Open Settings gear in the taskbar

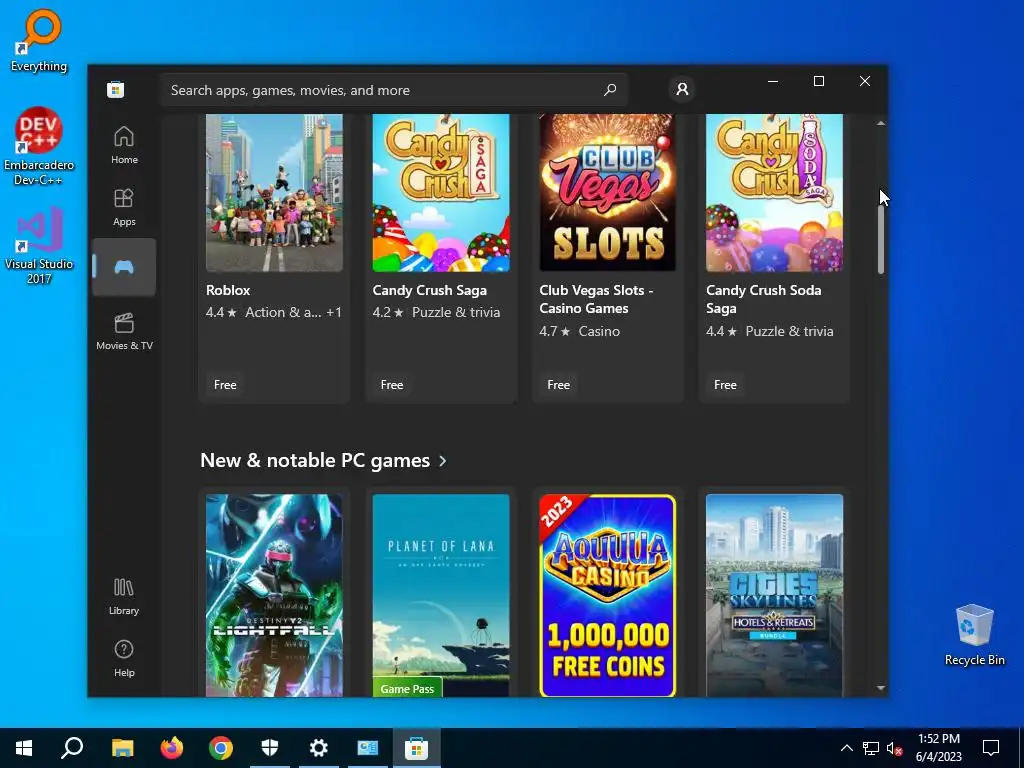coord(319,748)
